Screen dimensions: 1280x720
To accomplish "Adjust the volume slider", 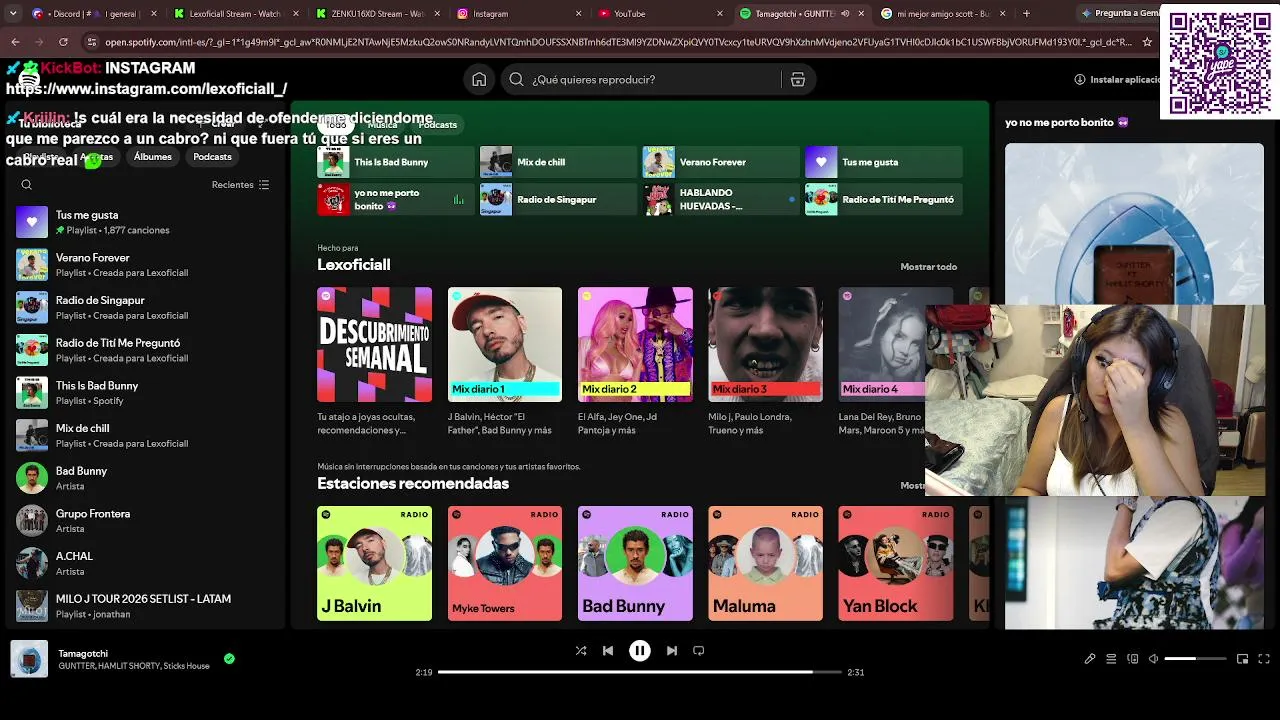I will pos(1195,659).
